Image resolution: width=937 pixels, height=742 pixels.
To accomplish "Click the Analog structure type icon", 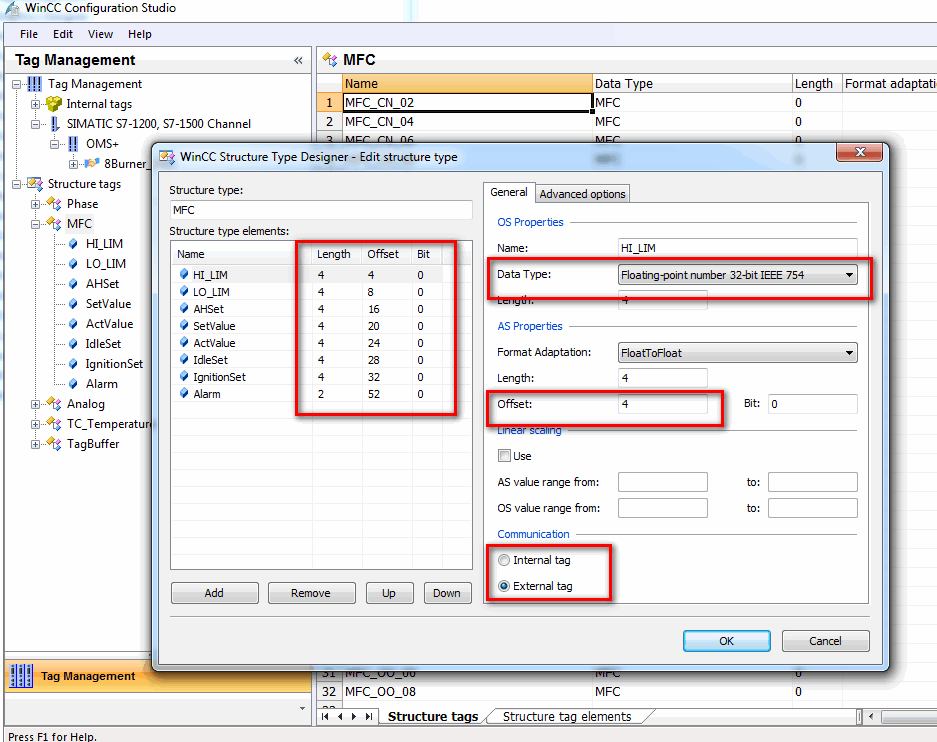I will pos(54,404).
